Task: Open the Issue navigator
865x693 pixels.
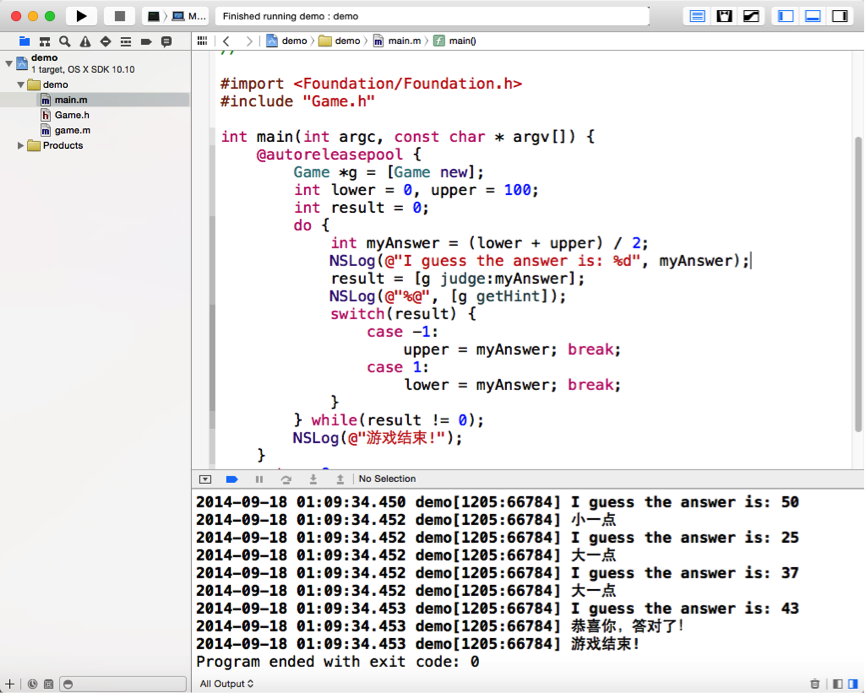Action: pos(85,41)
